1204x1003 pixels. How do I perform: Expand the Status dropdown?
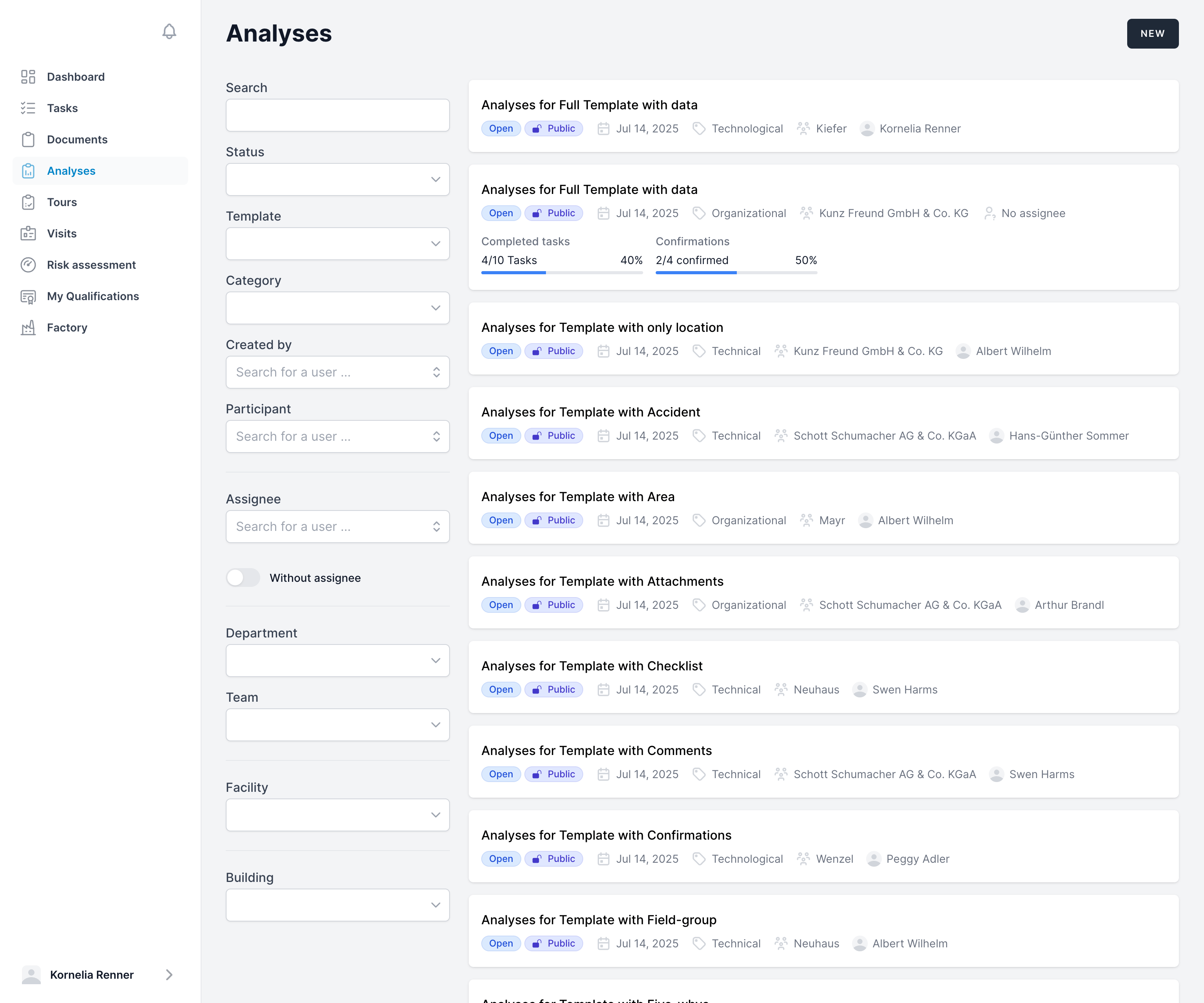point(338,179)
